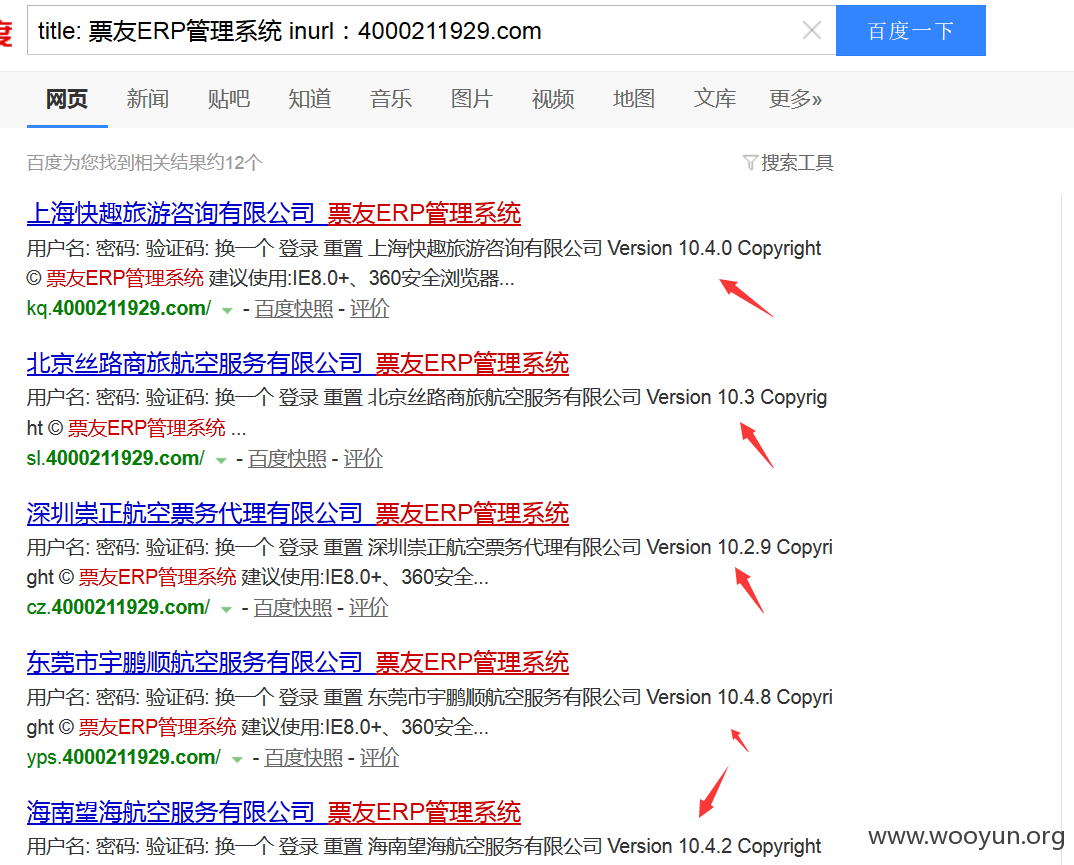Click the 百度一下 search button
This screenshot has height=865, width=1074.
point(910,30)
